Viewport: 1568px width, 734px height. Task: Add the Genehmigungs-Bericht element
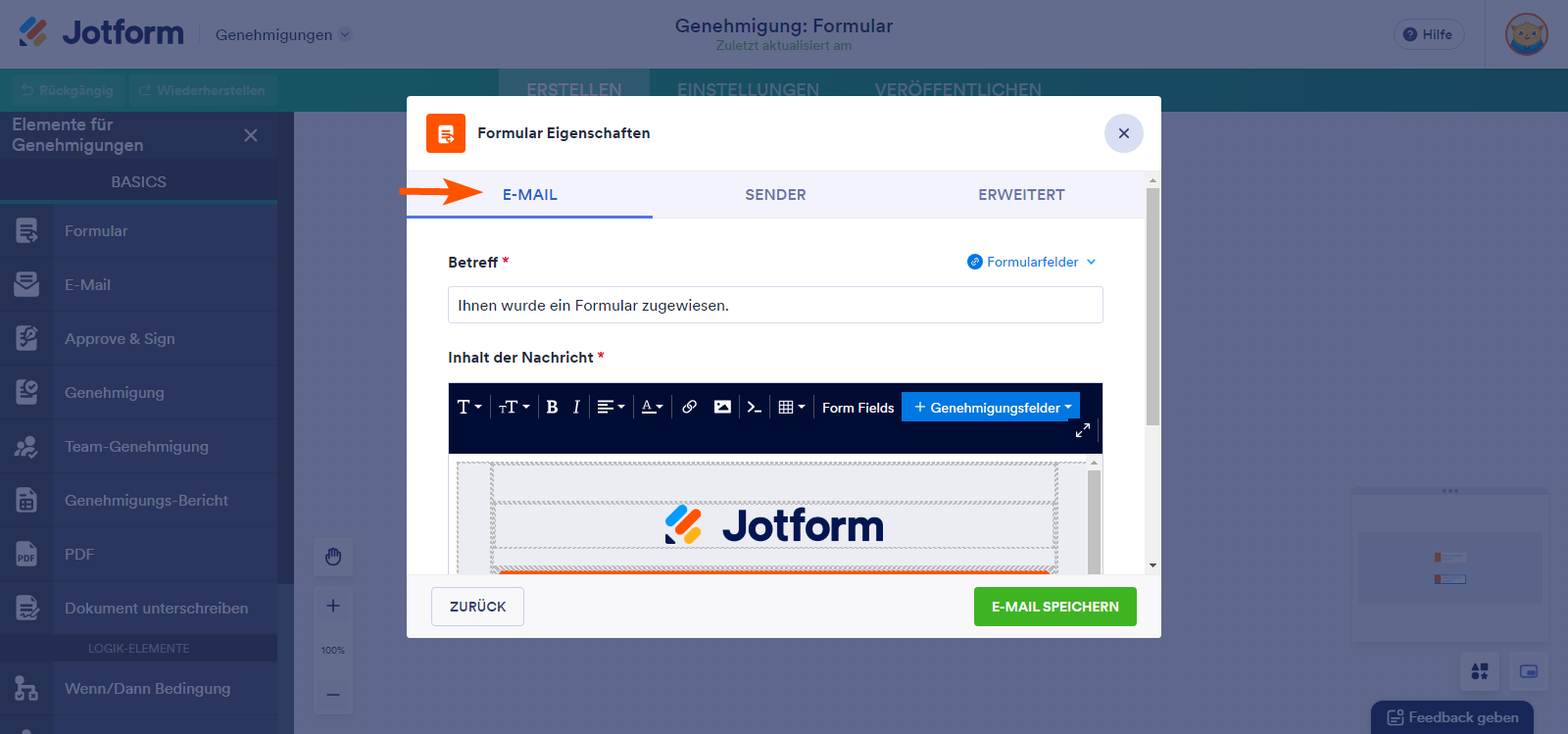138,500
